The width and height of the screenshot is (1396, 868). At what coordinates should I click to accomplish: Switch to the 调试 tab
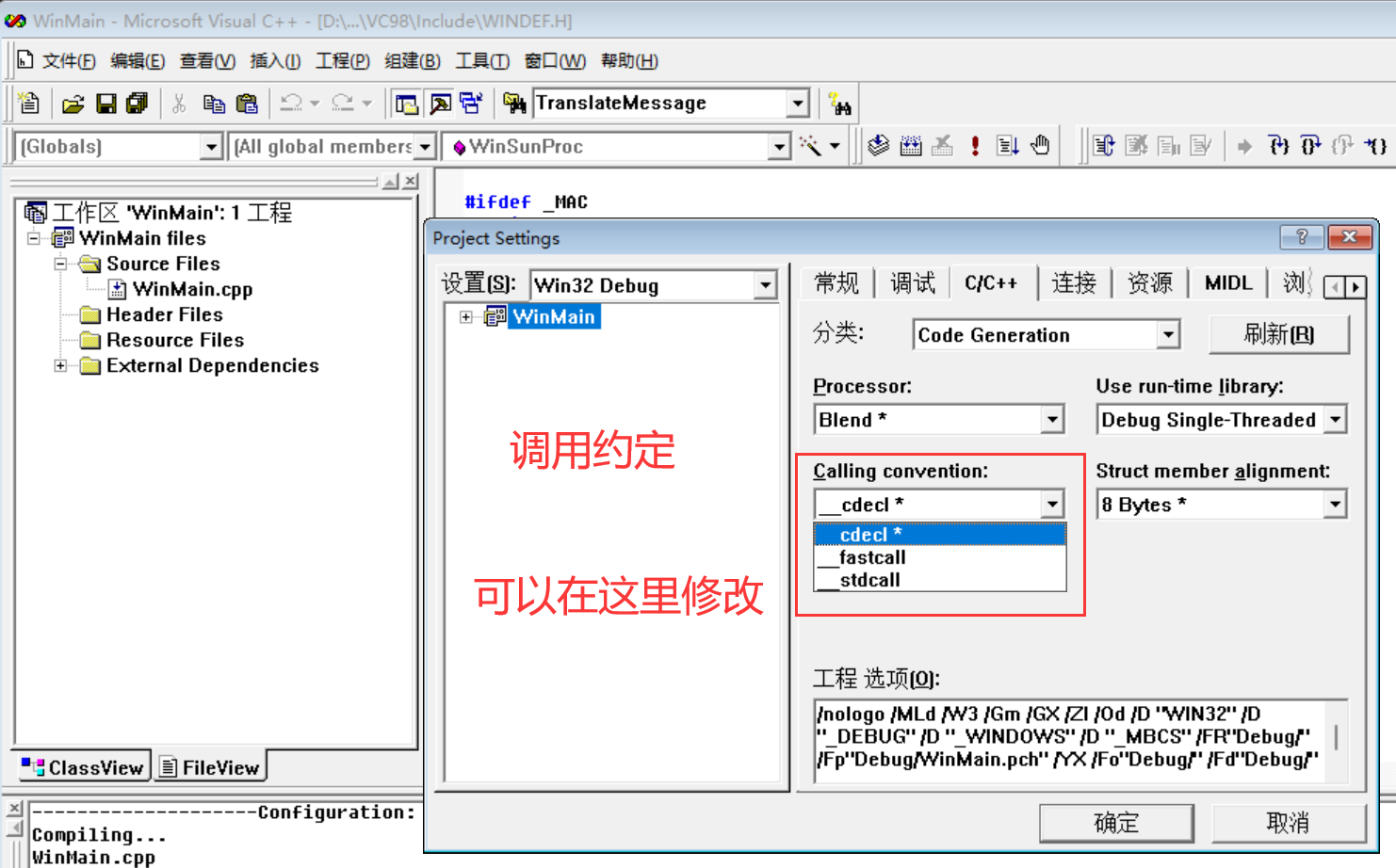pos(913,283)
